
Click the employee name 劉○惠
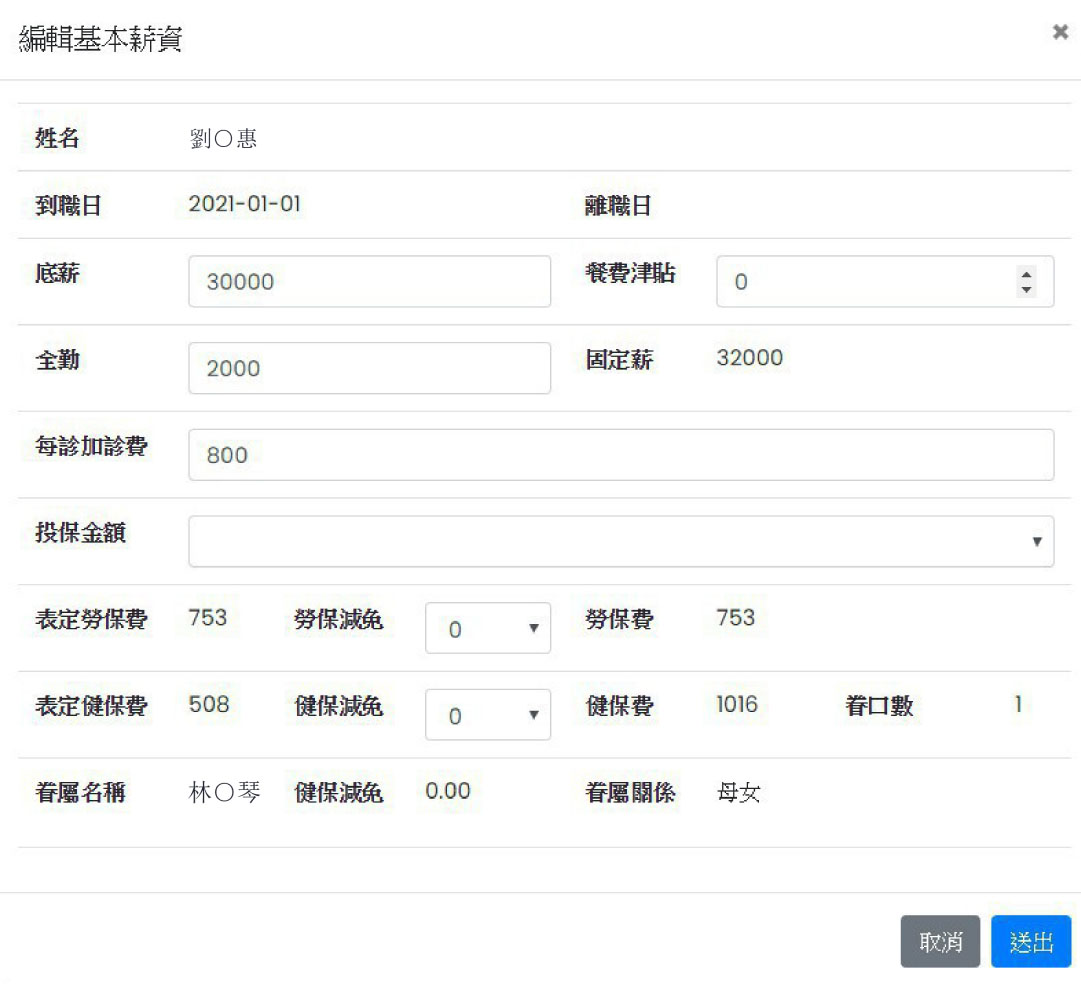pyautogui.click(x=223, y=139)
